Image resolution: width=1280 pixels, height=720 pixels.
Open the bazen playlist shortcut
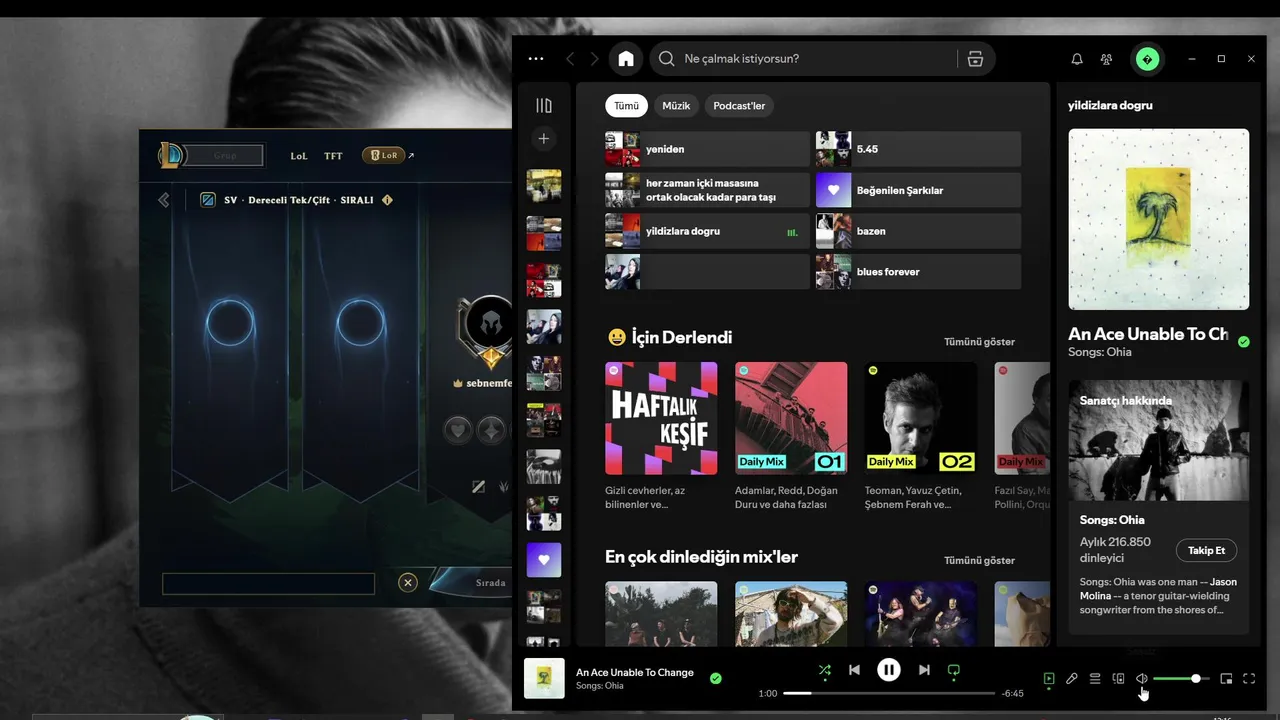(x=918, y=231)
